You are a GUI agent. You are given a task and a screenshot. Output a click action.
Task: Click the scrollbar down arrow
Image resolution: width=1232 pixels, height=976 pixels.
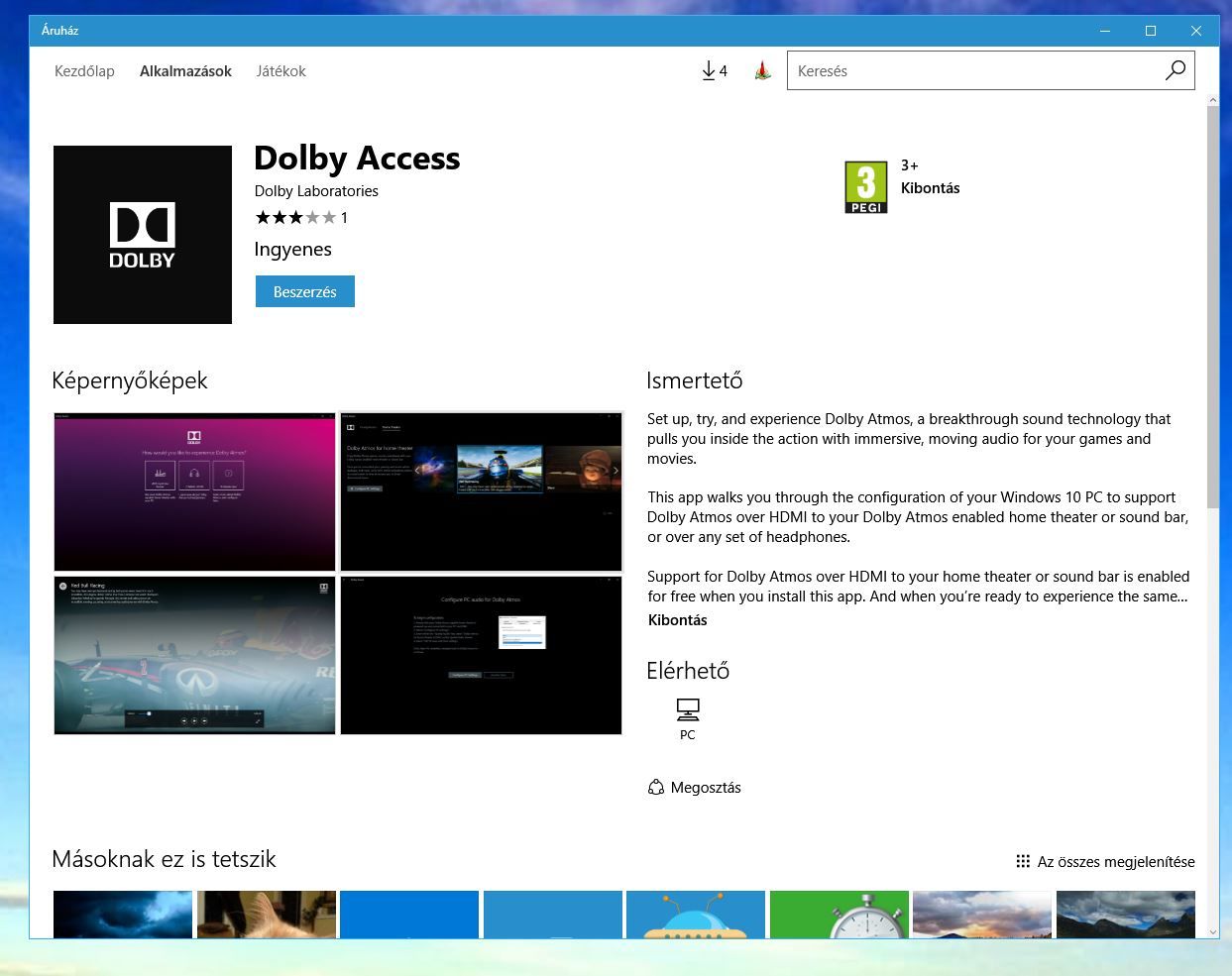[x=1213, y=931]
